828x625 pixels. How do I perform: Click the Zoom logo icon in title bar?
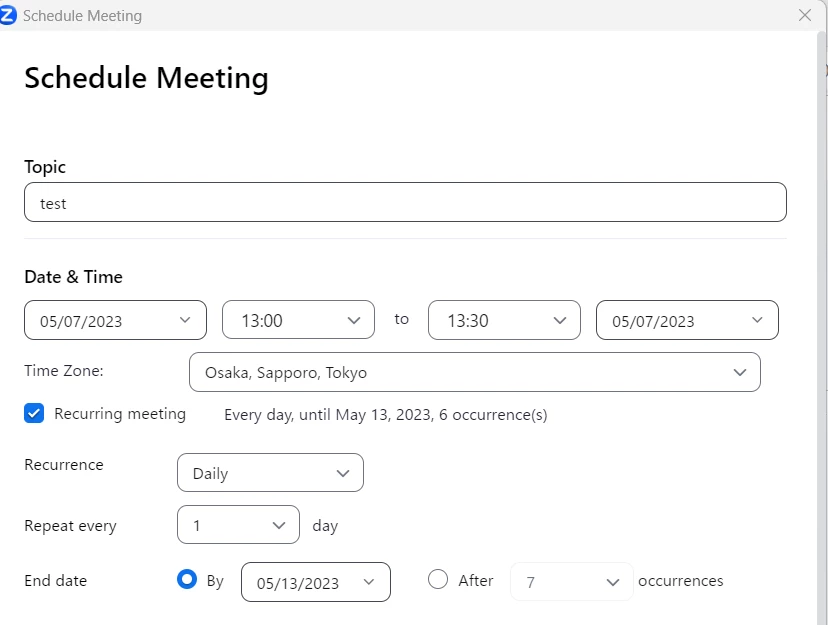tap(9, 15)
